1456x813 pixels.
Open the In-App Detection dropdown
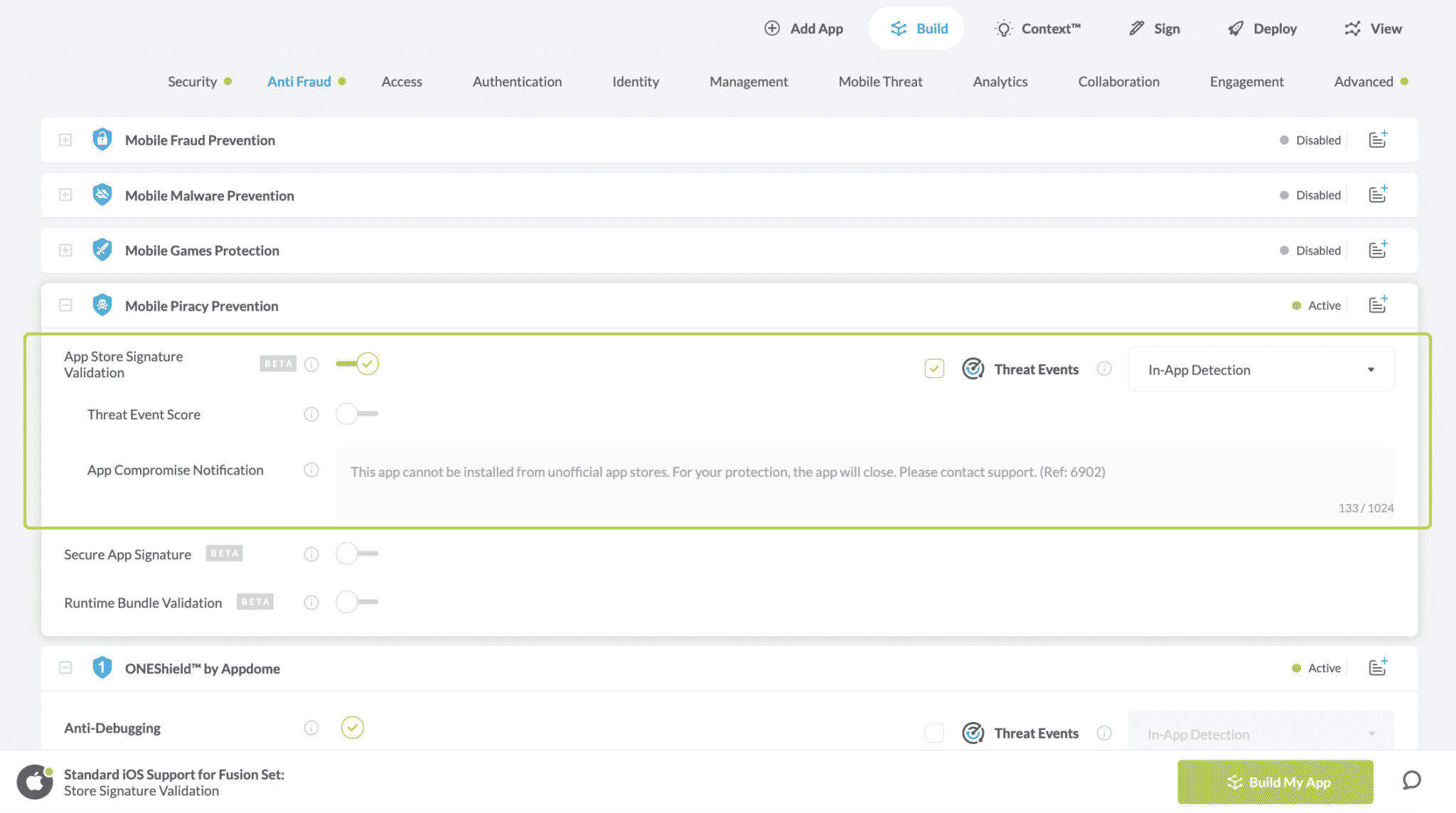pyautogui.click(x=1260, y=370)
